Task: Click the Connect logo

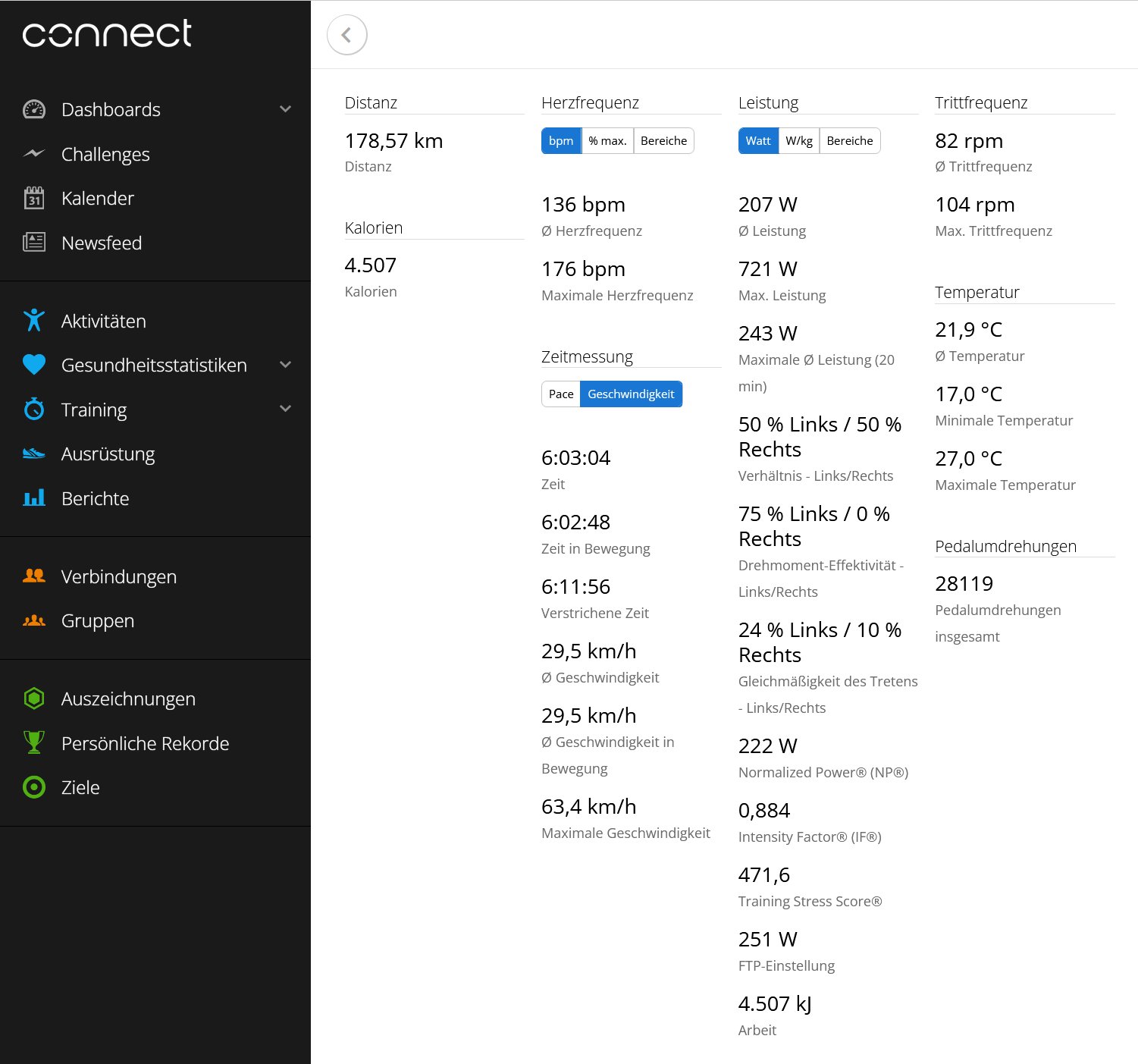Action: click(x=107, y=34)
